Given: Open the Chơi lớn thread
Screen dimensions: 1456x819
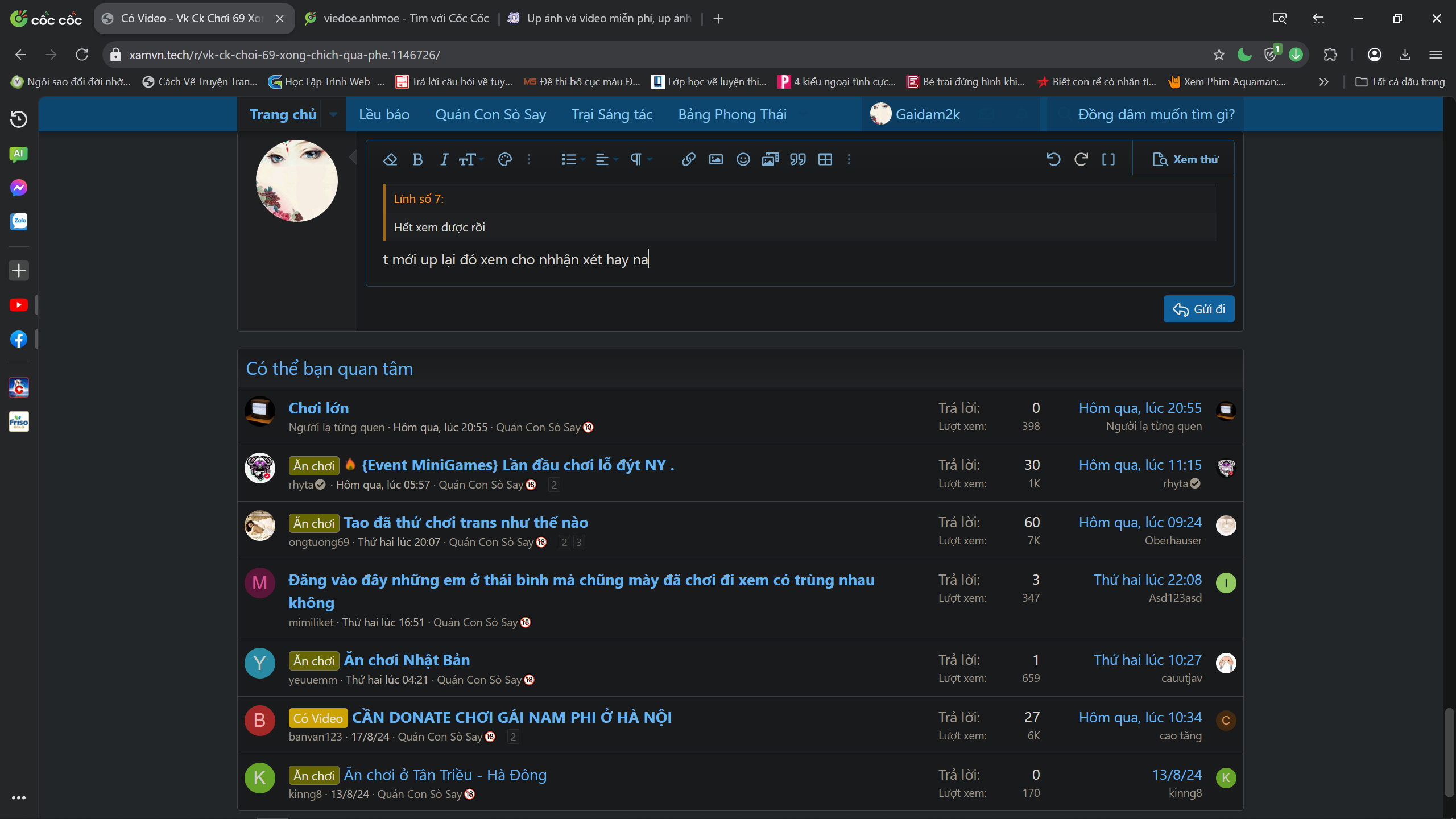Looking at the screenshot, I should (x=318, y=408).
